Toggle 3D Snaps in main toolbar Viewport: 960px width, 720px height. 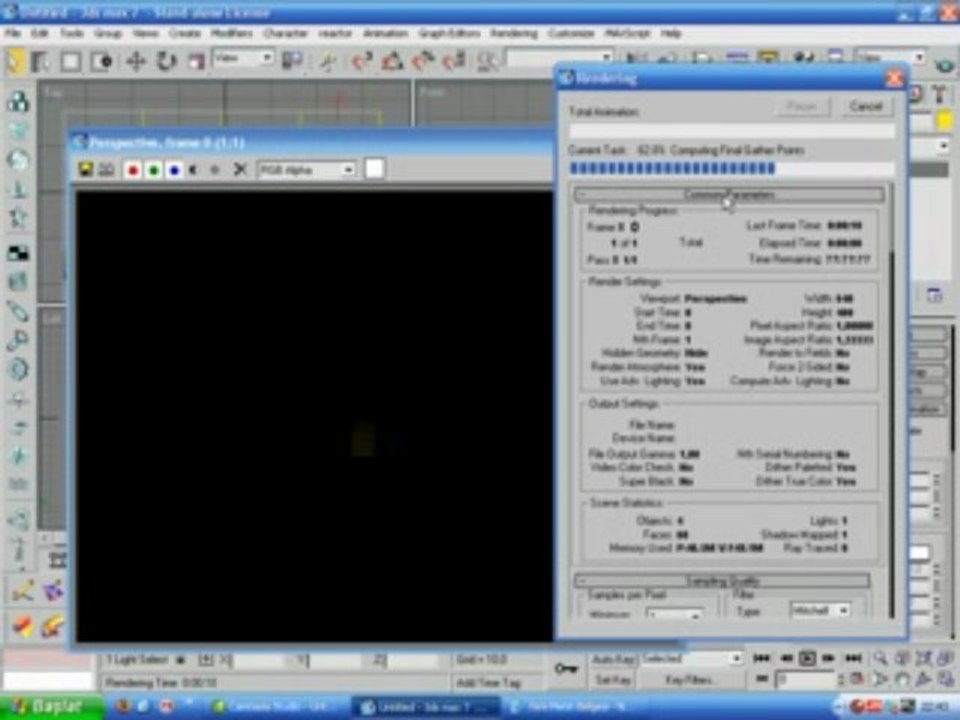362,61
